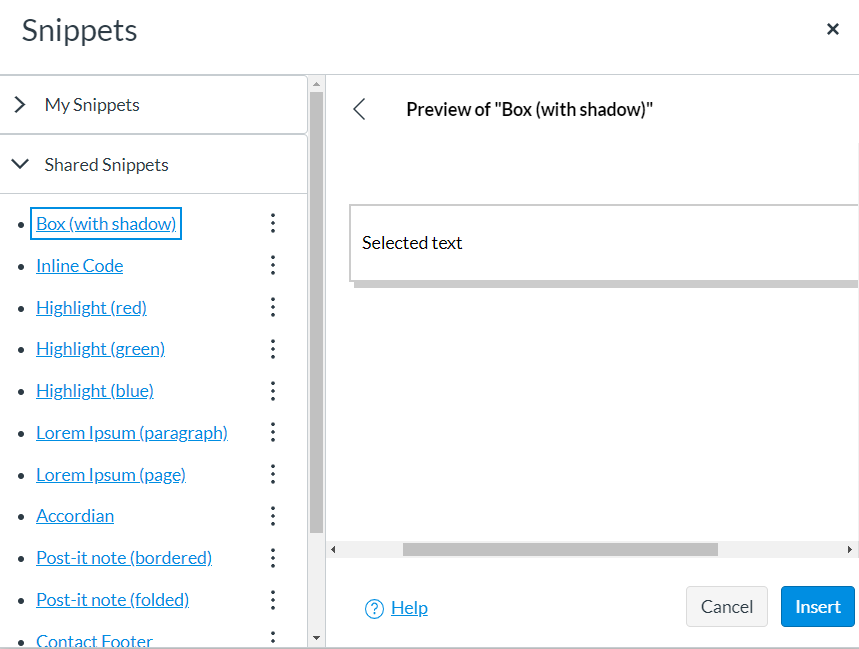This screenshot has height=649, width=859.
Task: Insert the previewed snippet
Action: coord(817,606)
